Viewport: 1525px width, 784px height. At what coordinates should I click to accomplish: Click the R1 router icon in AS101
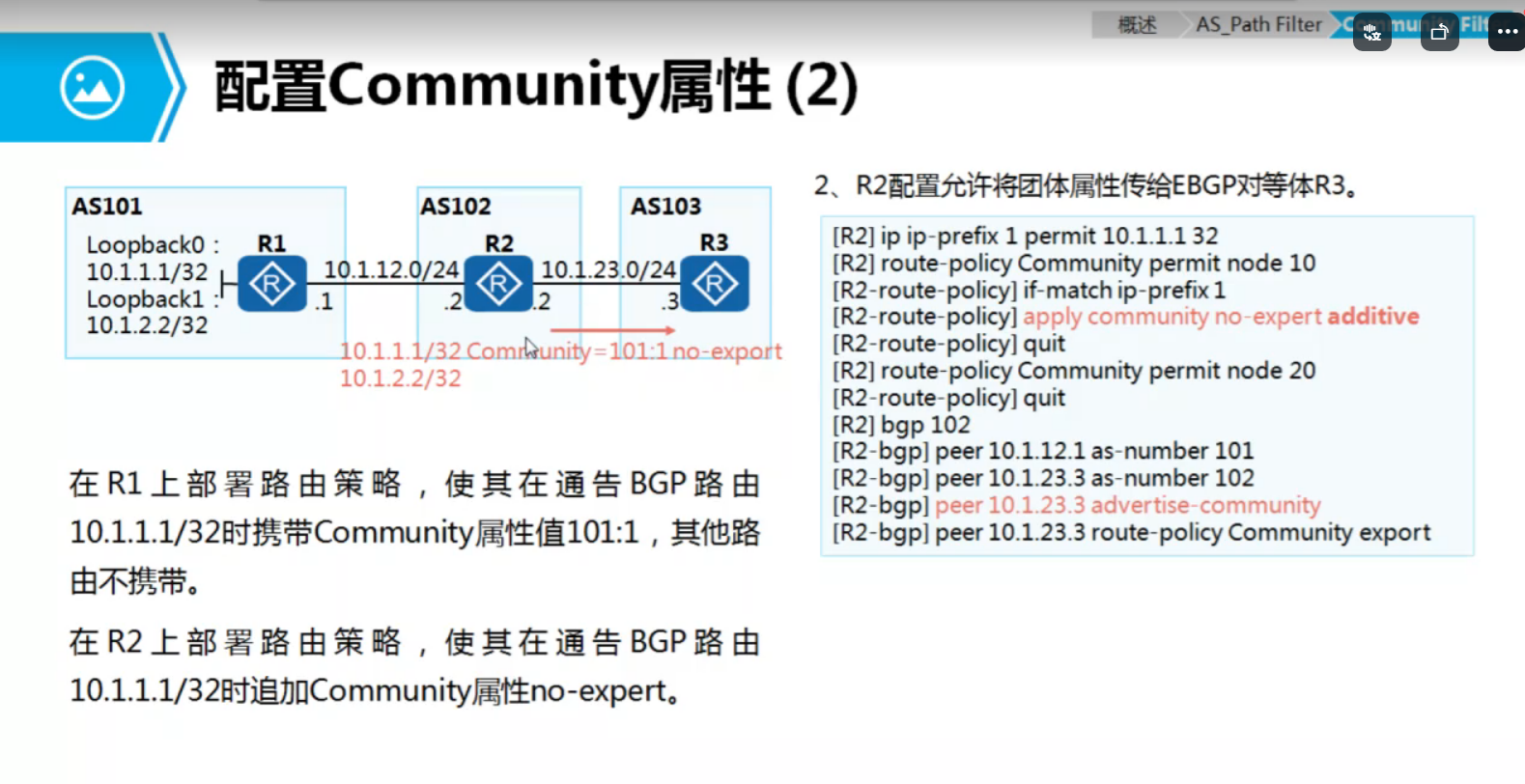coord(271,284)
